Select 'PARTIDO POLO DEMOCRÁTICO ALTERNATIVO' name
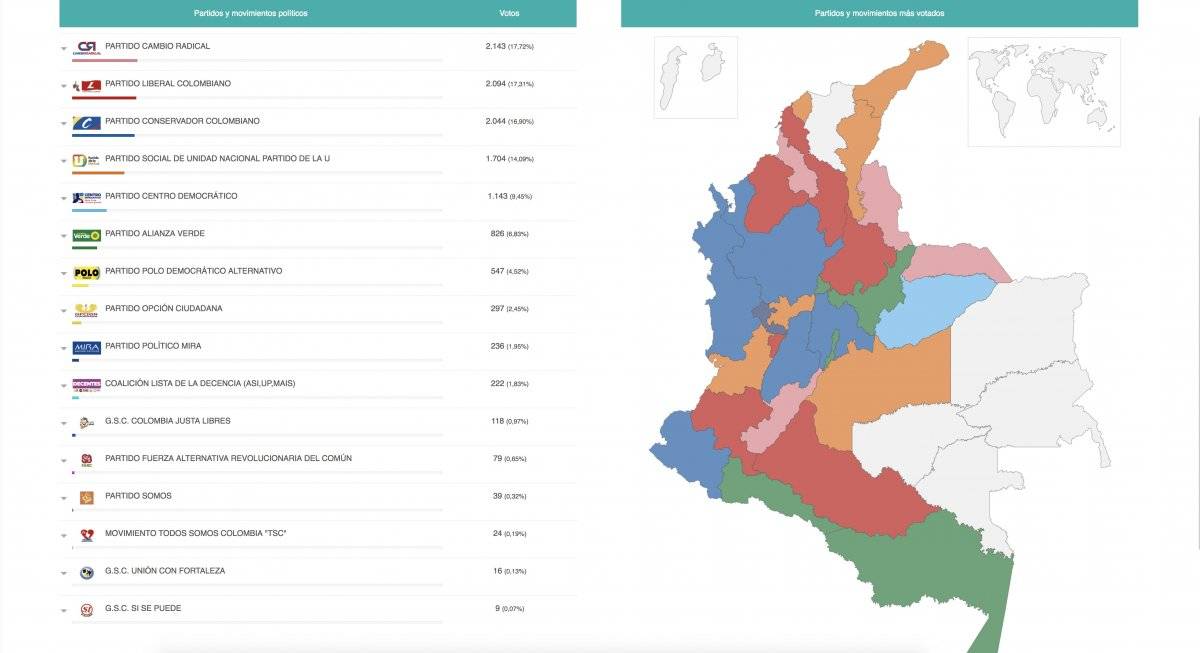The height and width of the screenshot is (653, 1200). [x=194, y=271]
